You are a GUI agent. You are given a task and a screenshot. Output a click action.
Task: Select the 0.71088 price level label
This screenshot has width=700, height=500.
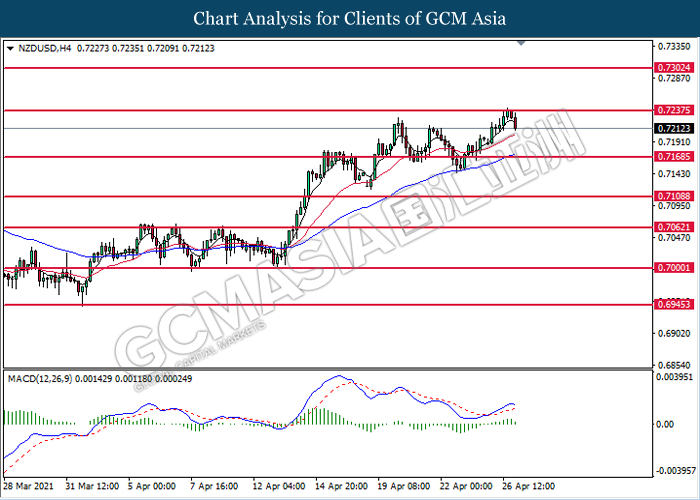click(x=674, y=196)
